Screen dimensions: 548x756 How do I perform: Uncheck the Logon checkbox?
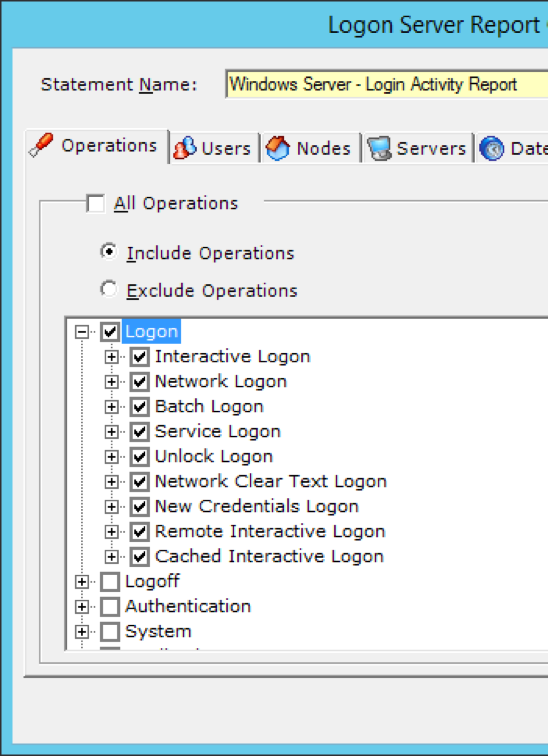pos(110,332)
